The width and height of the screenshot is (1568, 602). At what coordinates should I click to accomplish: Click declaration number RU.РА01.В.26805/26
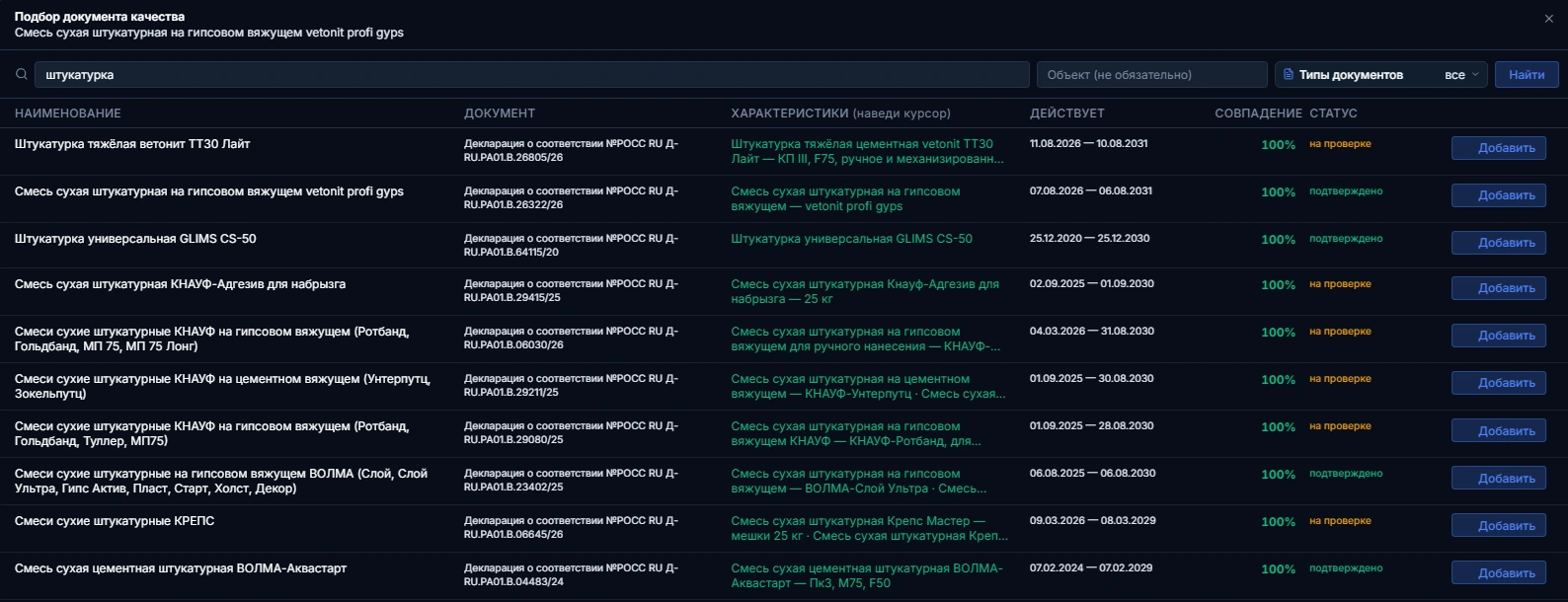(x=513, y=158)
